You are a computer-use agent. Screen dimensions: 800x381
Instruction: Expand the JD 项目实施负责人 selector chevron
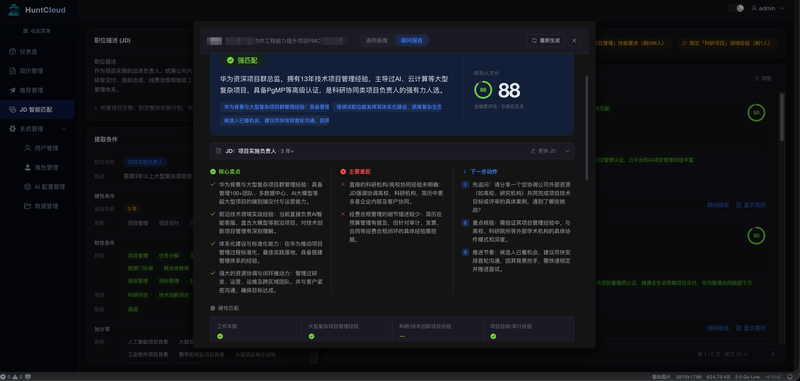567,151
